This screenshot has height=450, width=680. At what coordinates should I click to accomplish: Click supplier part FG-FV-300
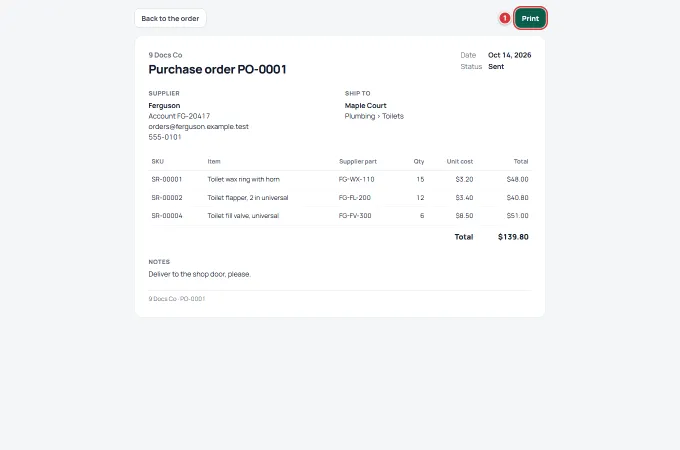point(355,215)
